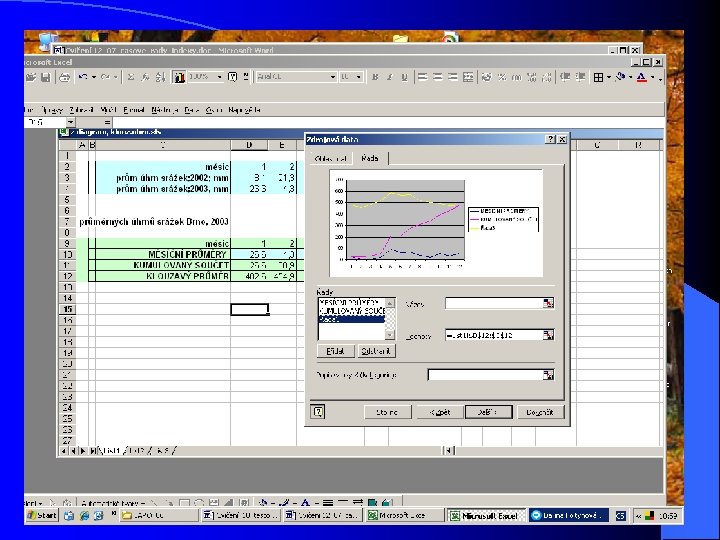Click the Sort Ascending A-Z icon
720x540 pixels.
point(160,77)
